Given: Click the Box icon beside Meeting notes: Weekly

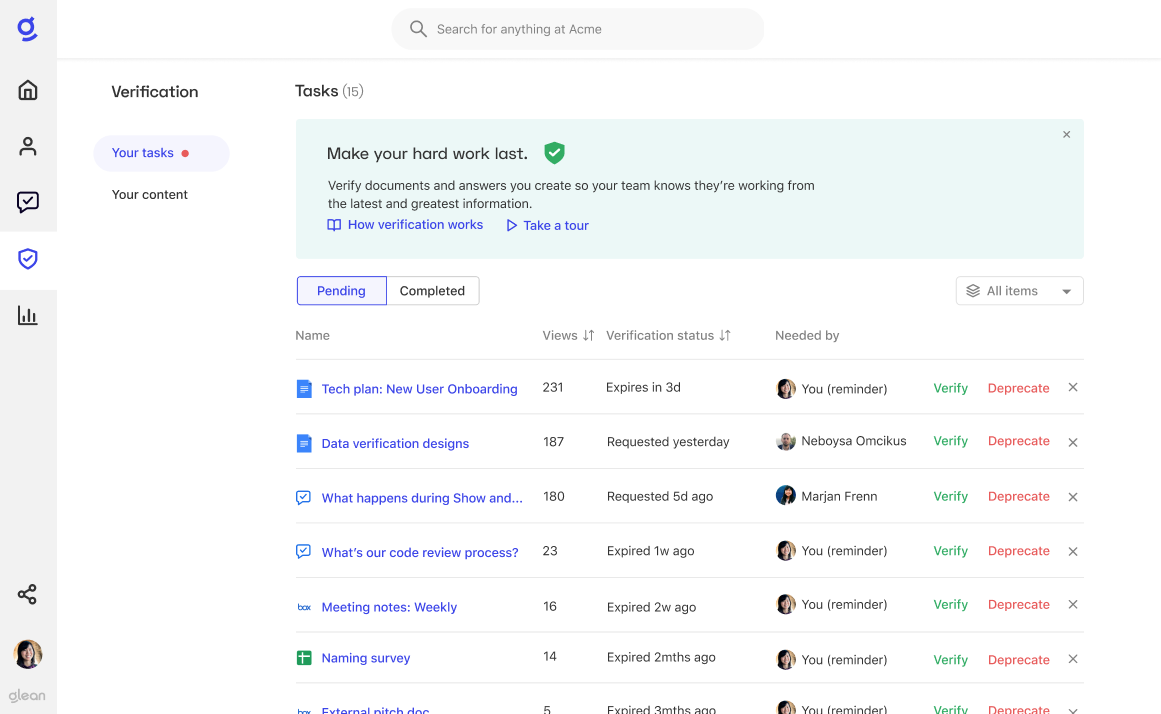Looking at the screenshot, I should (303, 605).
